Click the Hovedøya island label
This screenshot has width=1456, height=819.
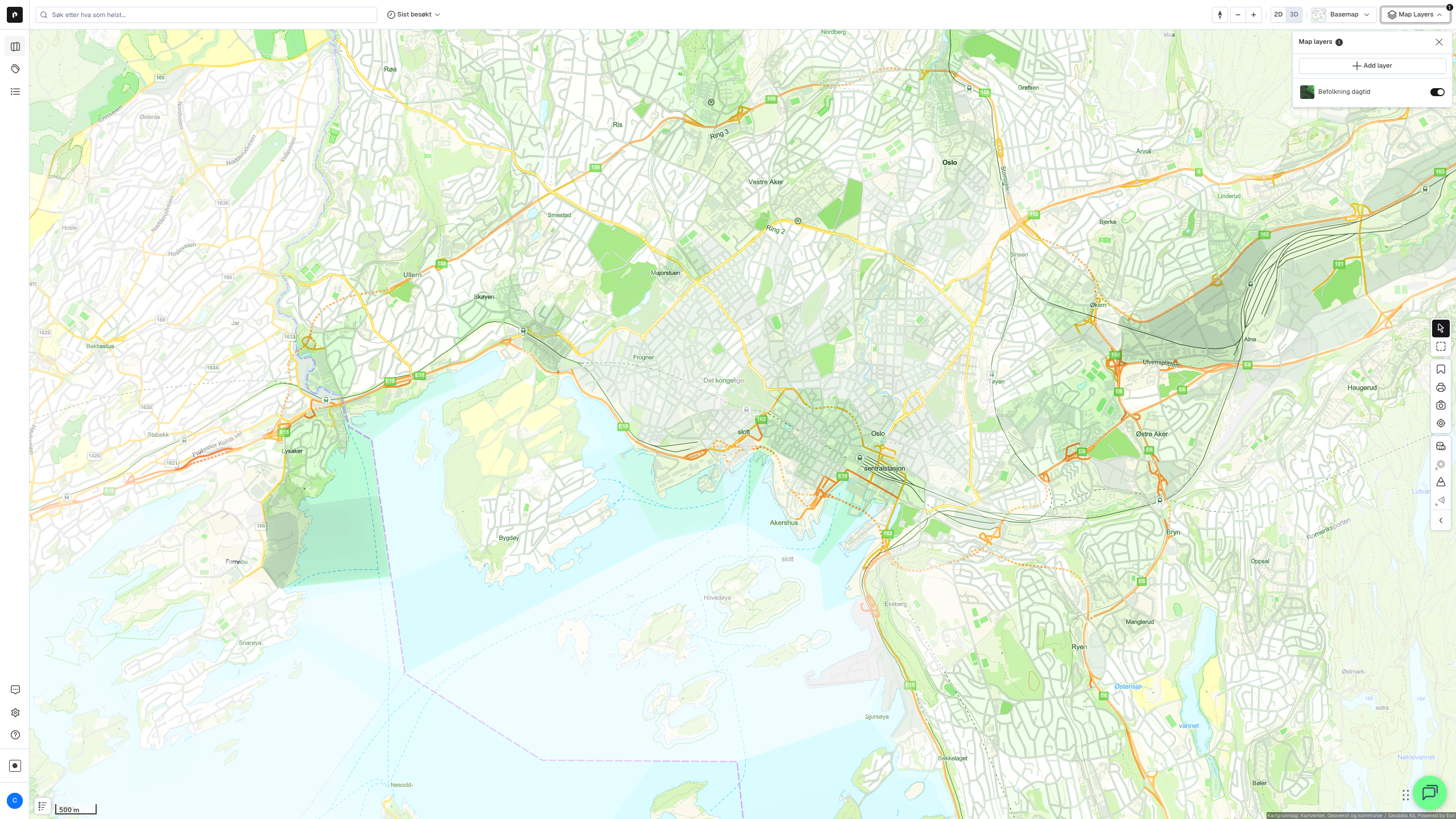(717, 598)
